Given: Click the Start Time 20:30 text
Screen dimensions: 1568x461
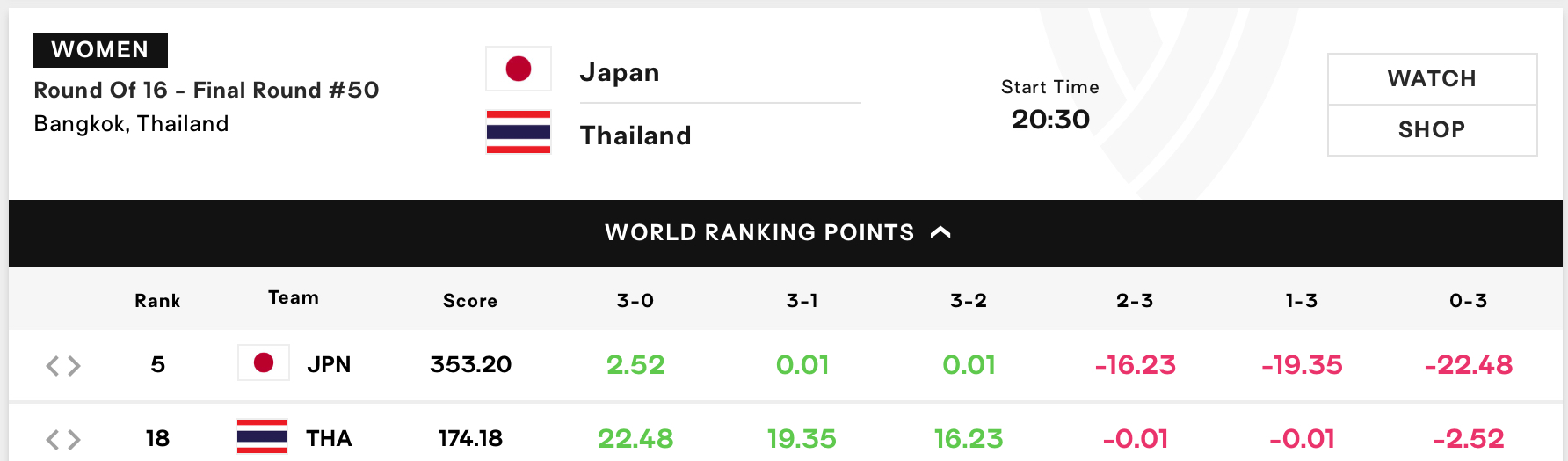Looking at the screenshot, I should click(x=1050, y=106).
